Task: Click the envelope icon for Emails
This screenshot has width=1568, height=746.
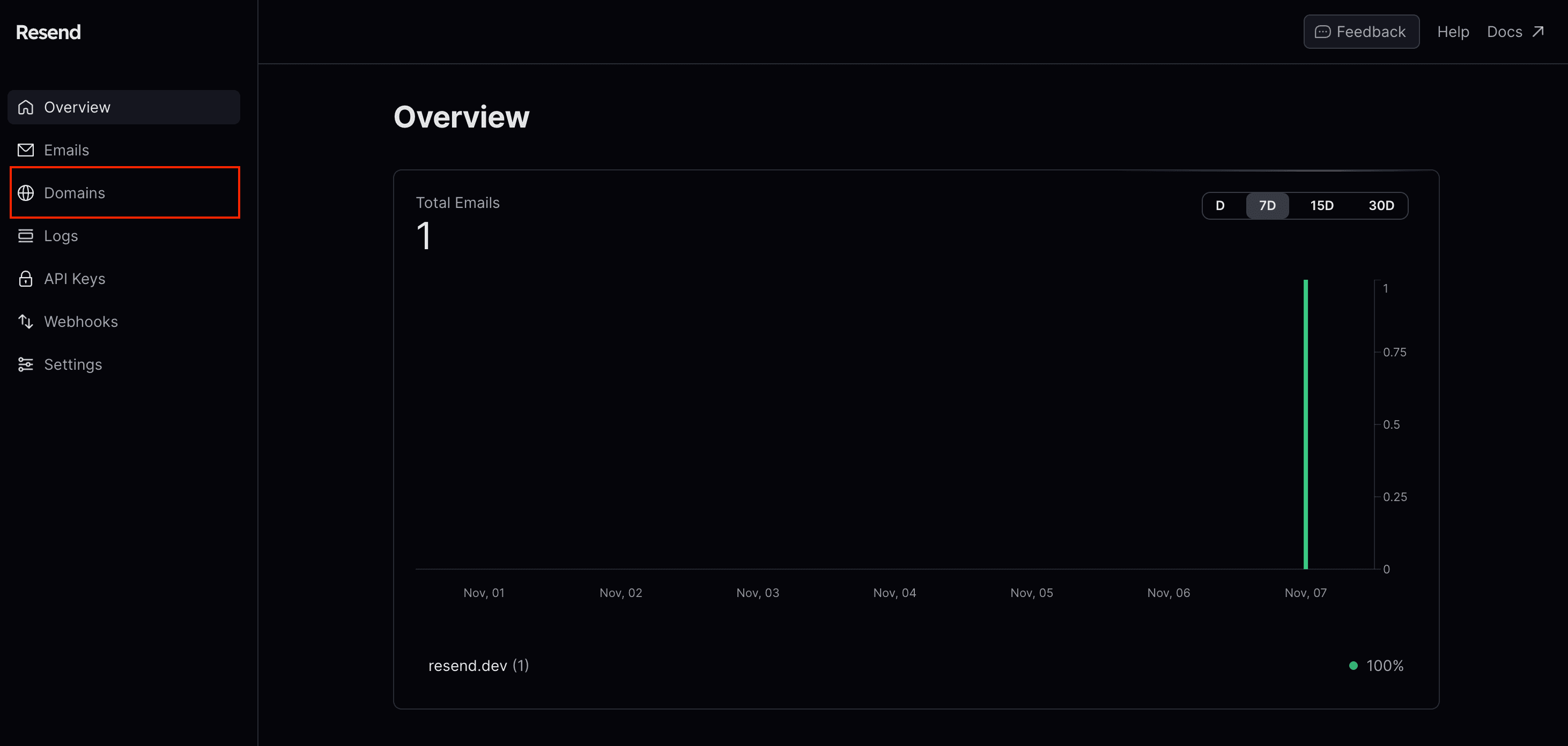Action: 26,150
